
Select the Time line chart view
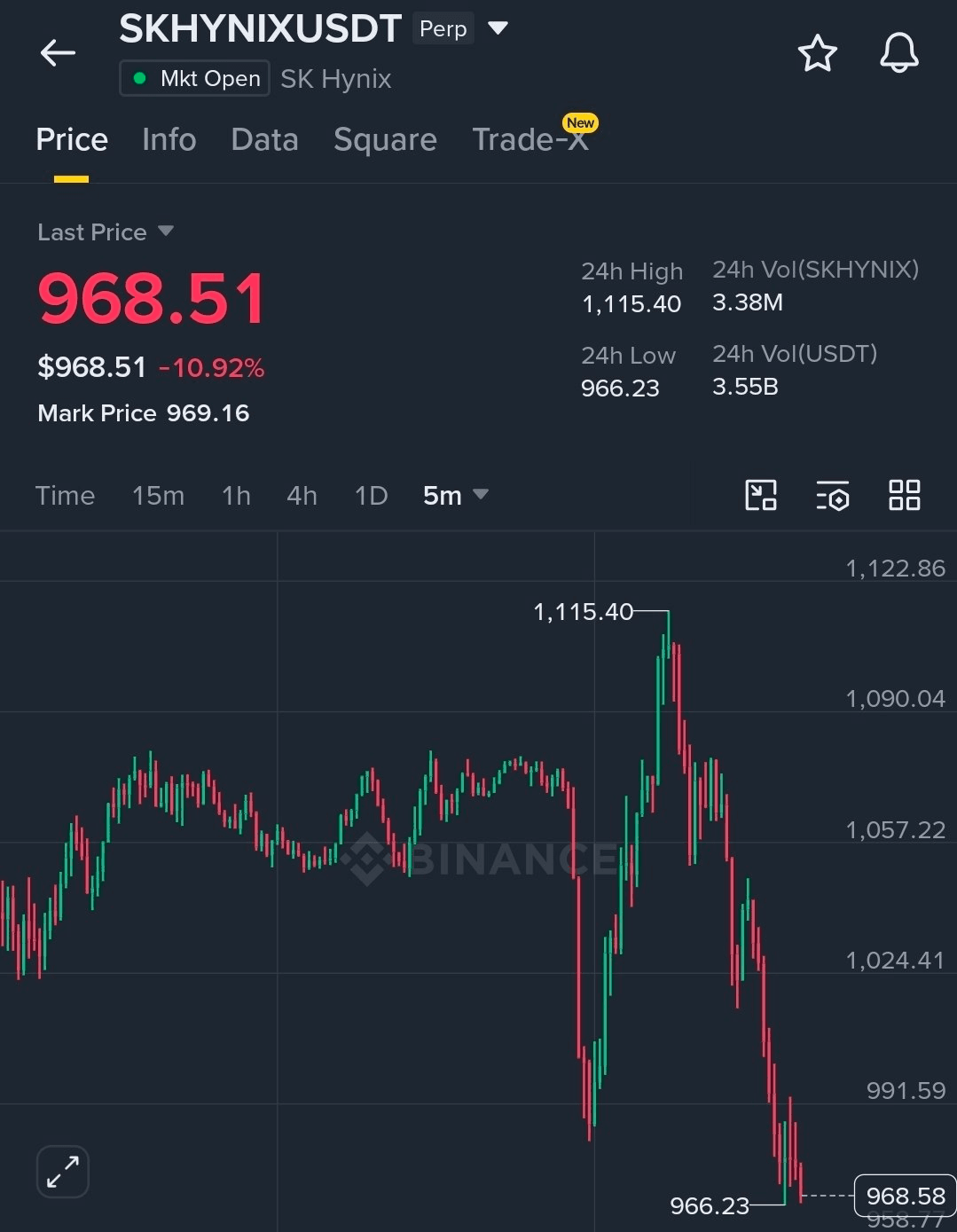(x=65, y=495)
